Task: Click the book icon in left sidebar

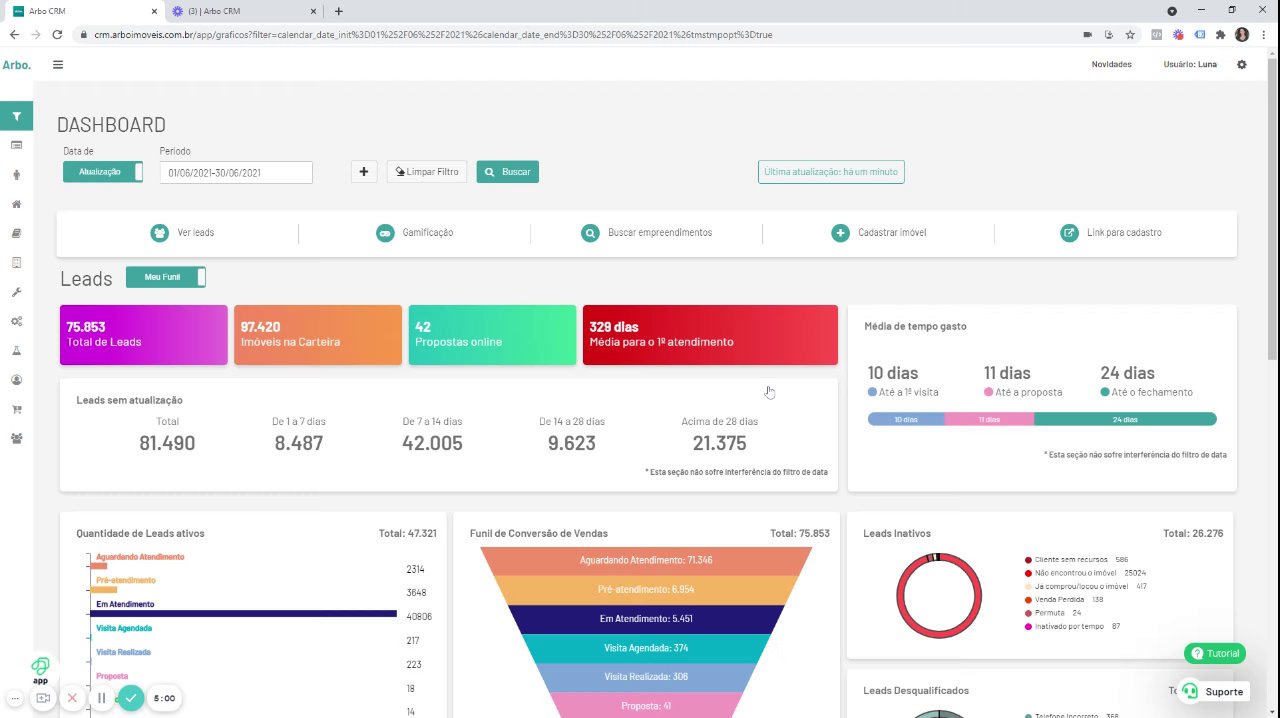Action: click(16, 233)
